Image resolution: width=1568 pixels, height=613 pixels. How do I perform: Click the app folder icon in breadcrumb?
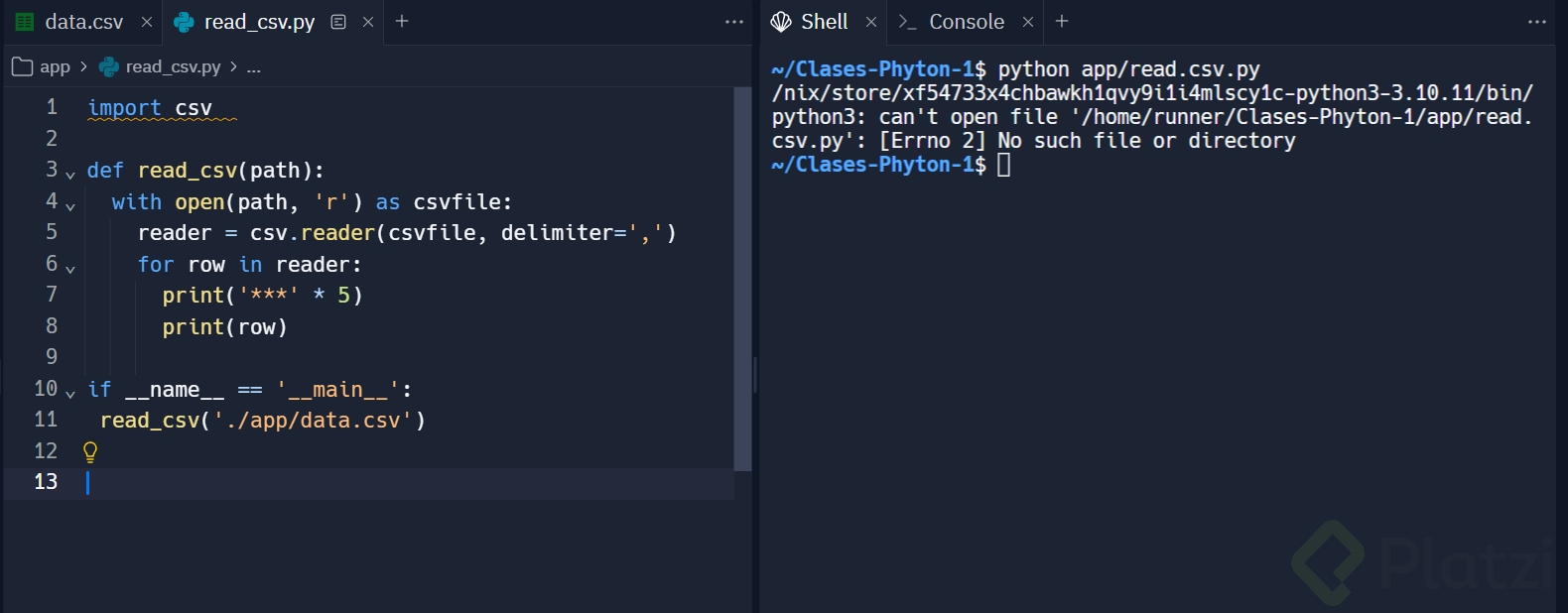(22, 67)
